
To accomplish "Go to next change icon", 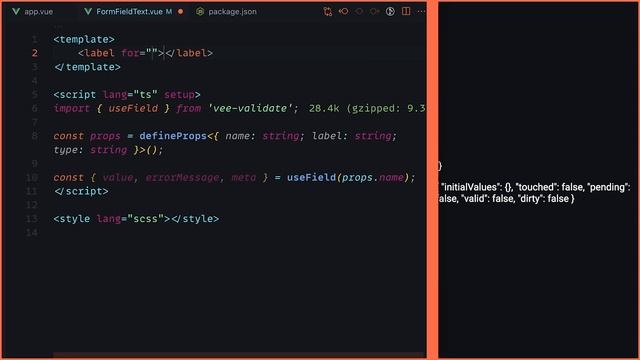I will click(x=374, y=11).
